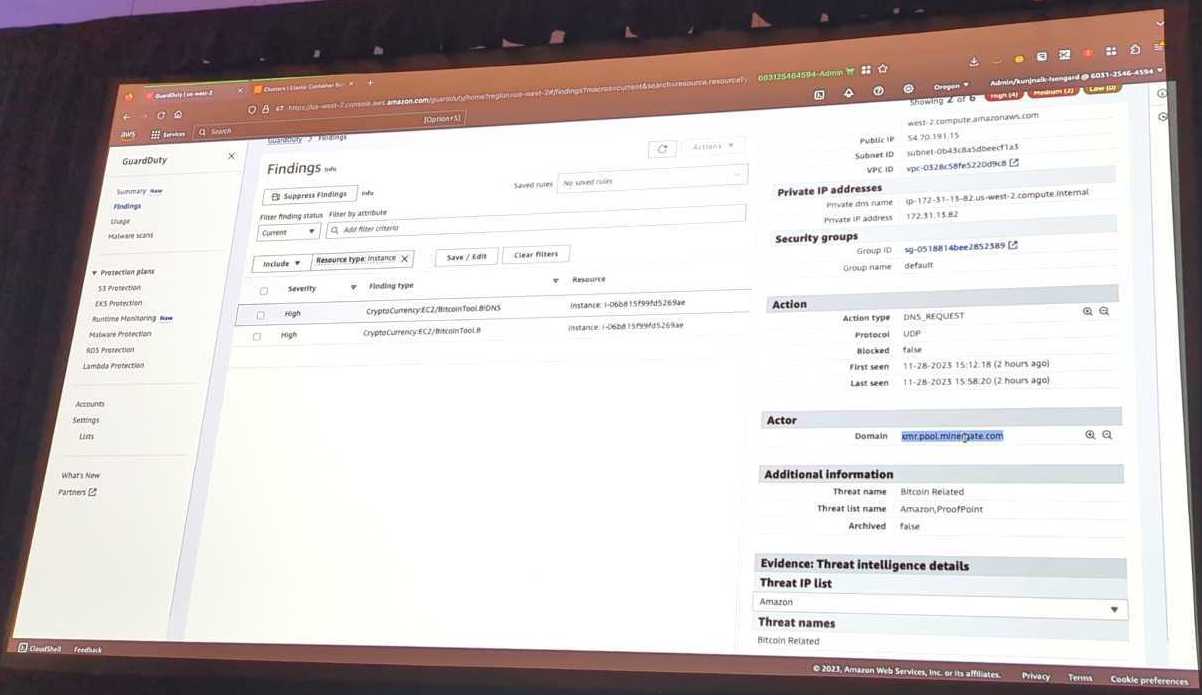
Task: Sort findings by Severity column arrow
Action: pyautogui.click(x=353, y=288)
